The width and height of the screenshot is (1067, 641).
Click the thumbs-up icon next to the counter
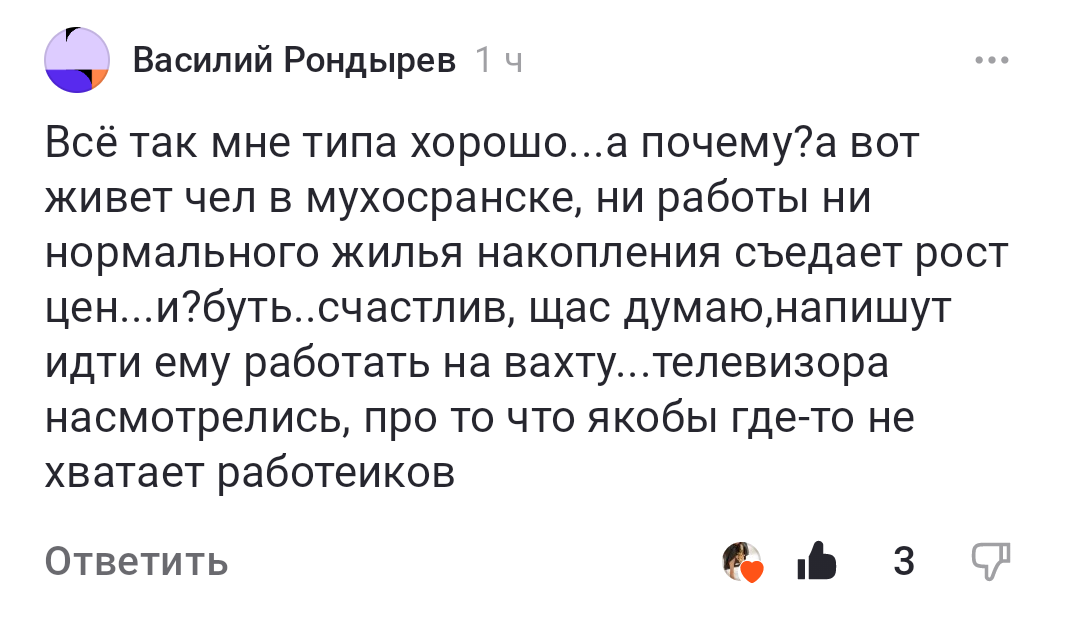click(x=817, y=562)
